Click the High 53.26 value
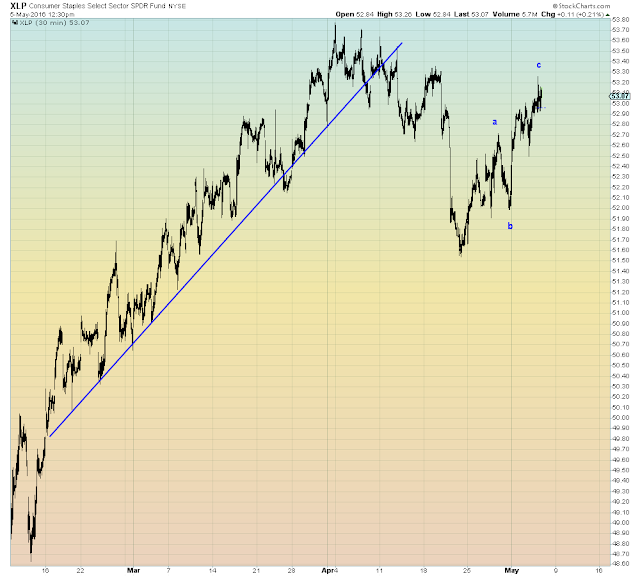Screen dimensions: 640x576 click(x=394, y=14)
